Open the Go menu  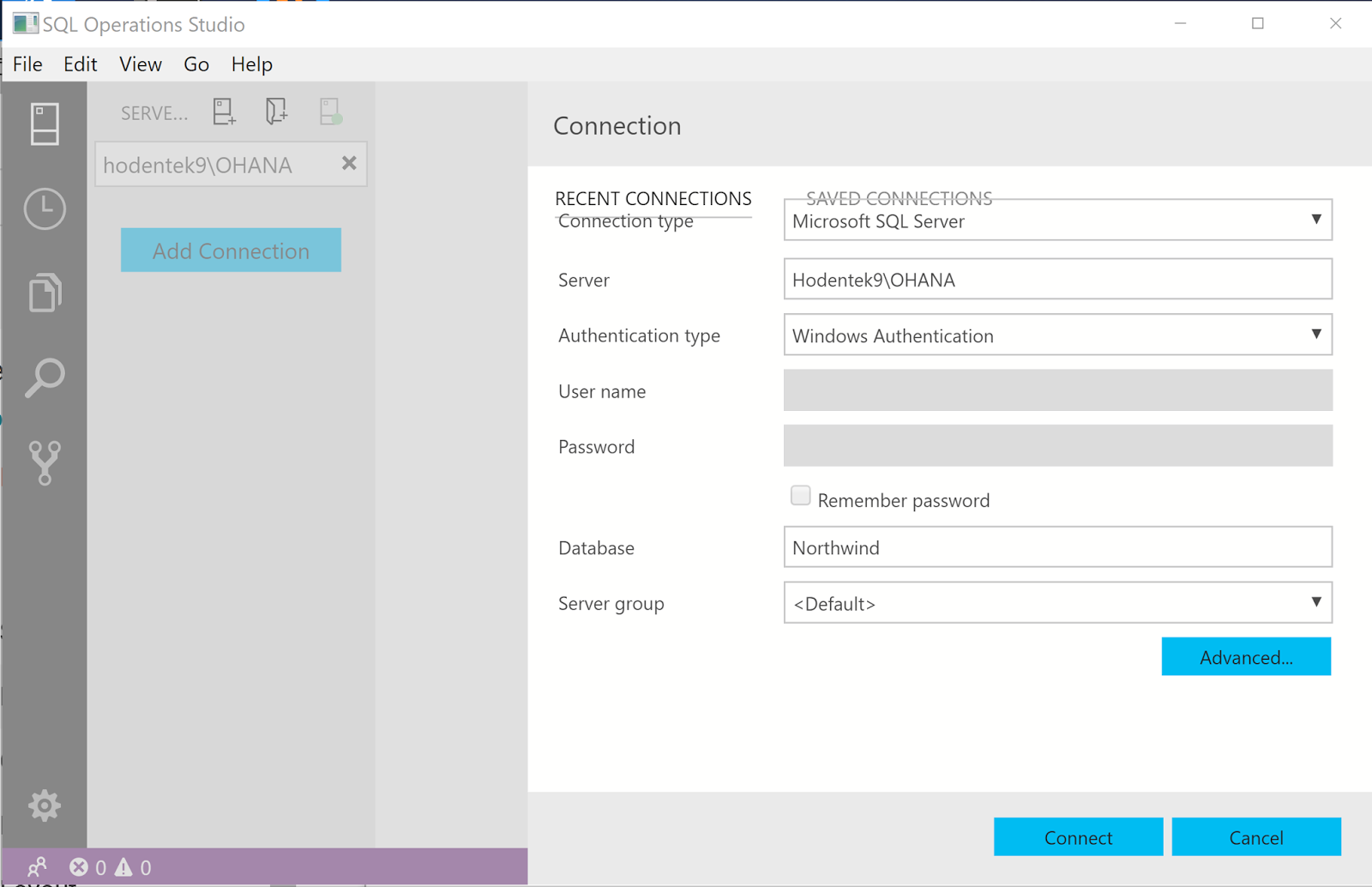[196, 64]
